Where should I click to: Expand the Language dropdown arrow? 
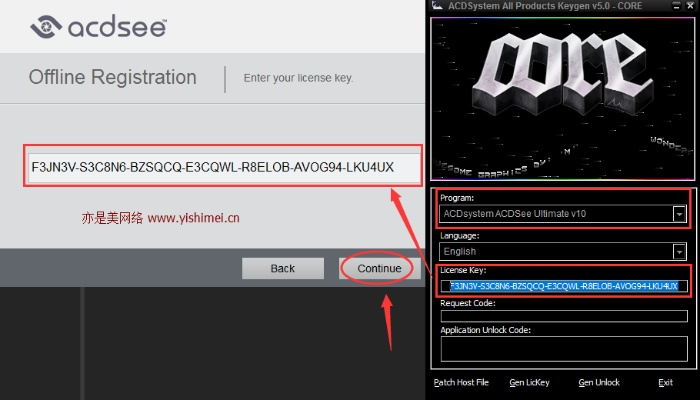tap(679, 251)
